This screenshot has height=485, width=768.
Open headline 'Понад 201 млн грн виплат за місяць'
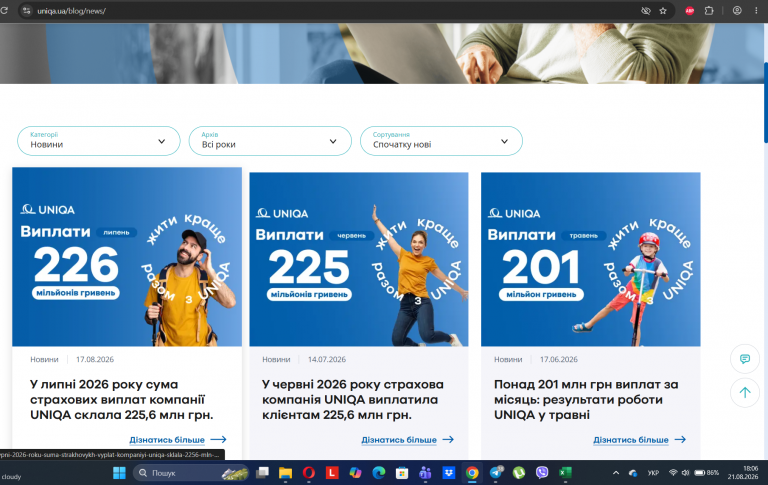click(586, 399)
